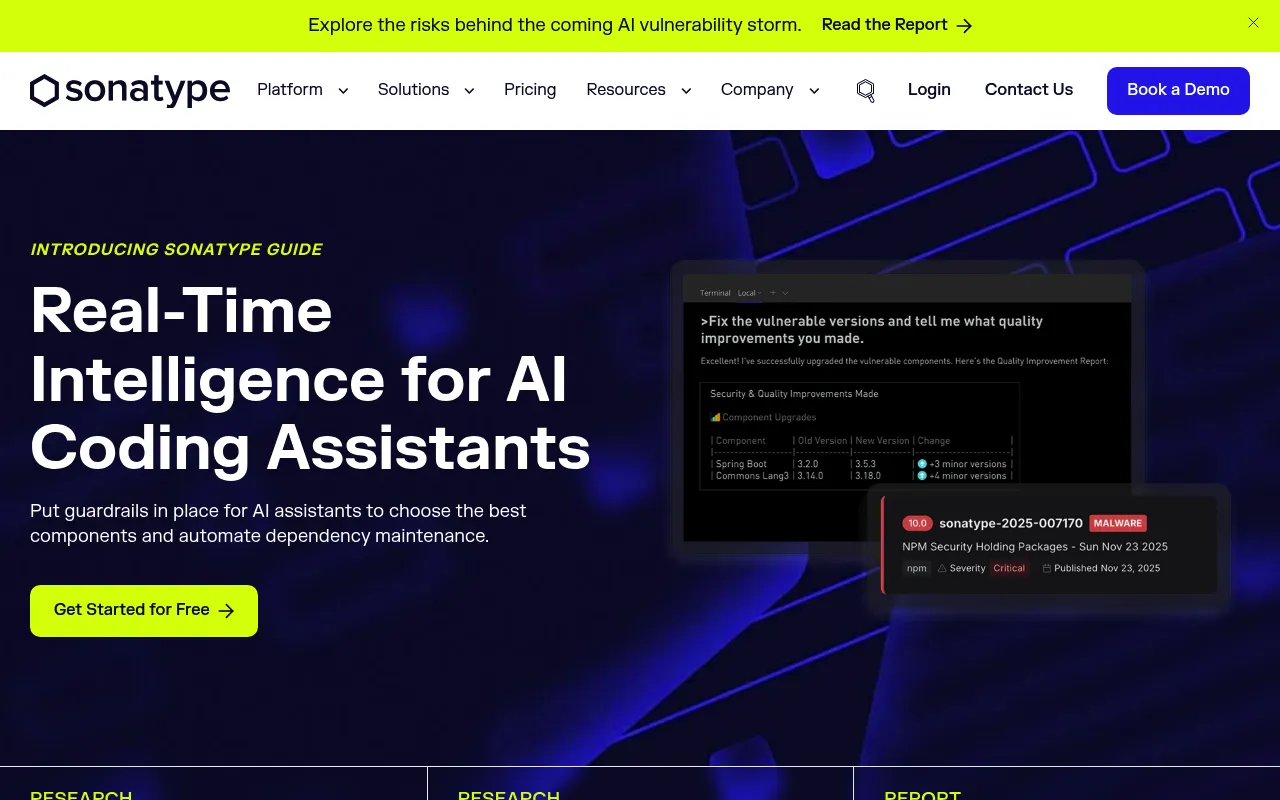Click the announcement banner text
Screen dimensions: 1280x800
555,25
